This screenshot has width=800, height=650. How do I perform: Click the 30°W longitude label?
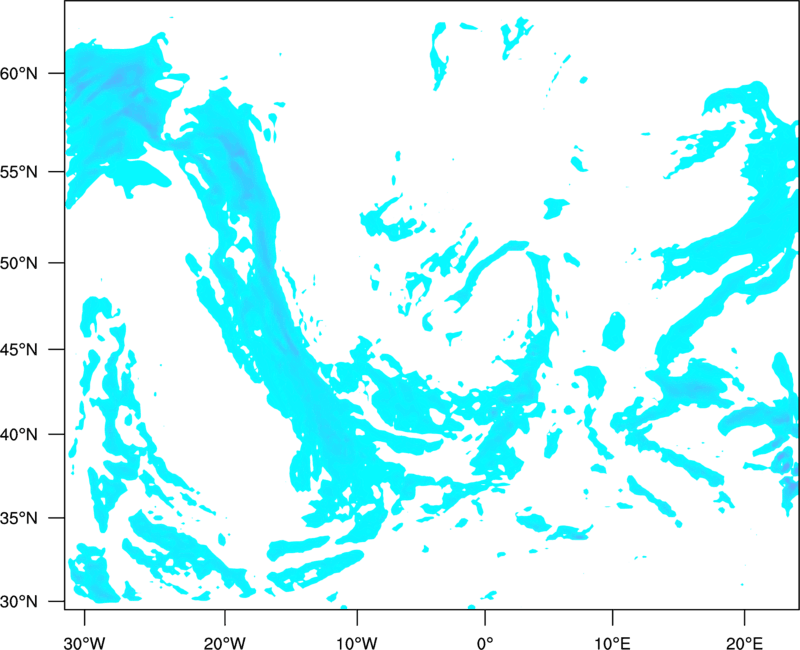click(x=85, y=643)
